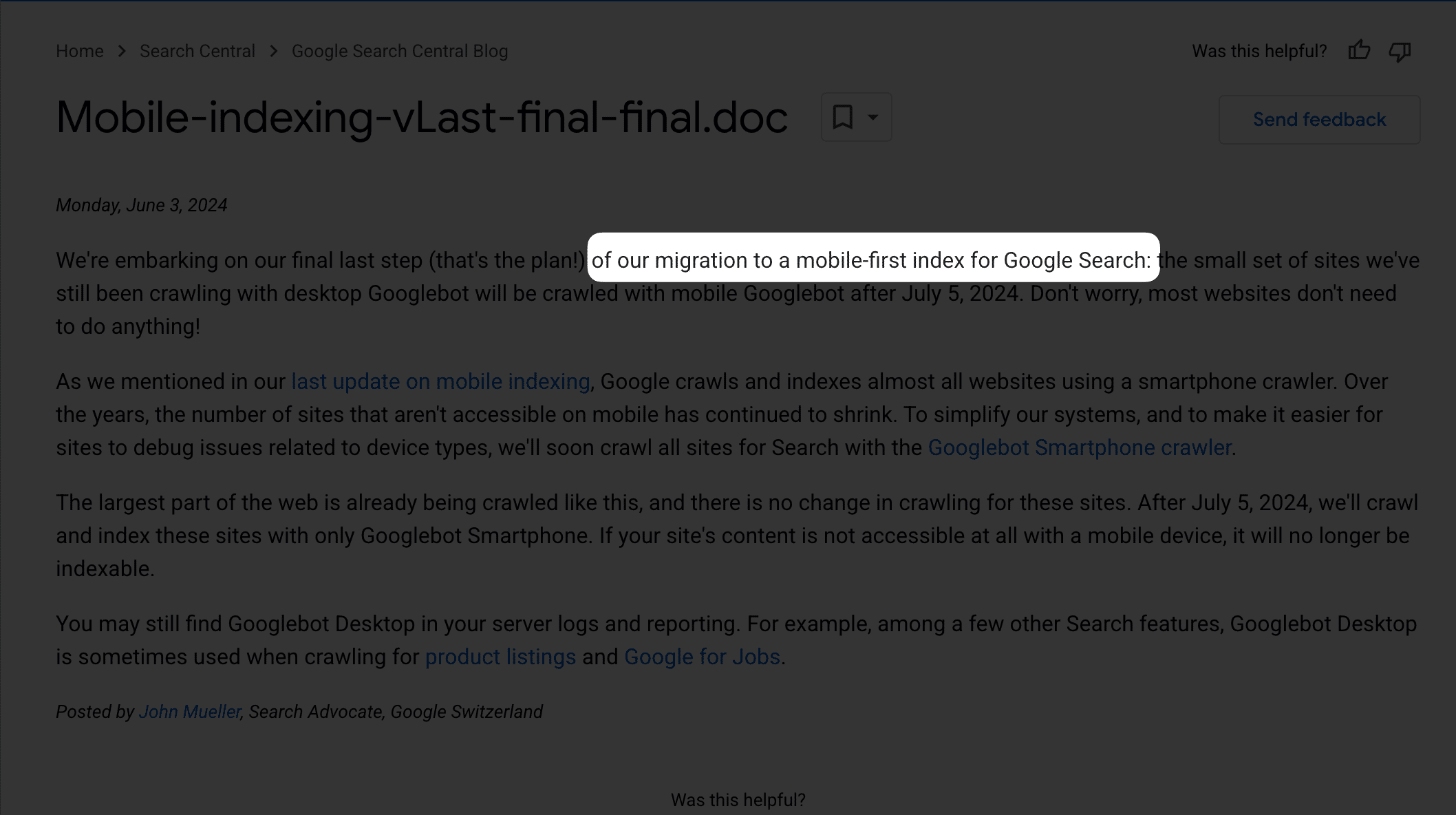Click the Home breadcrumb navigation item
The image size is (1456, 815).
tap(80, 51)
